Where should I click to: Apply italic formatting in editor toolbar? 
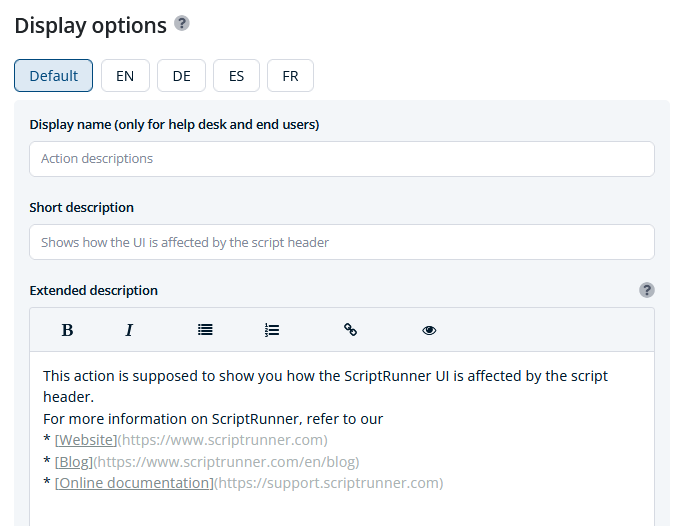tap(129, 330)
